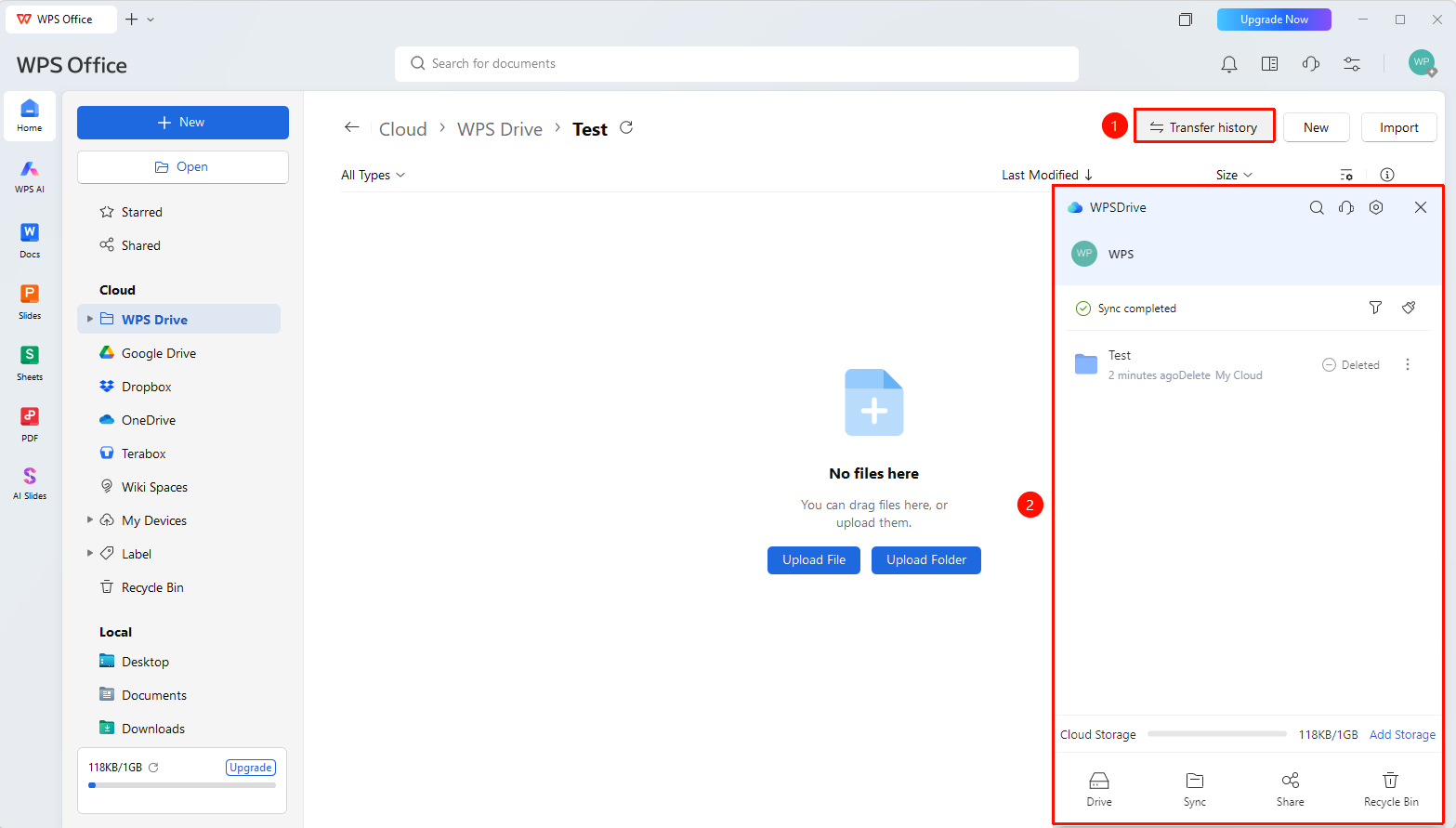Image resolution: width=1456 pixels, height=828 pixels.
Task: Click the Search for documents field
Action: coord(737,64)
